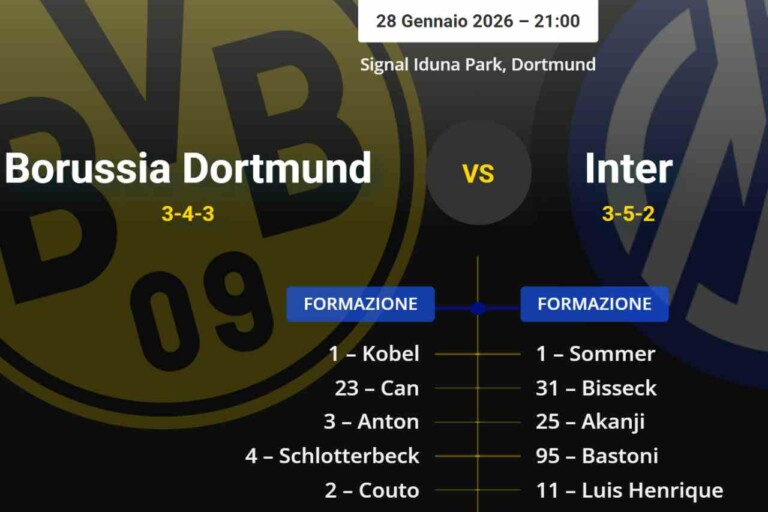This screenshot has height=512, width=768.
Task: Select player 23 – Can
Action: pos(377,388)
